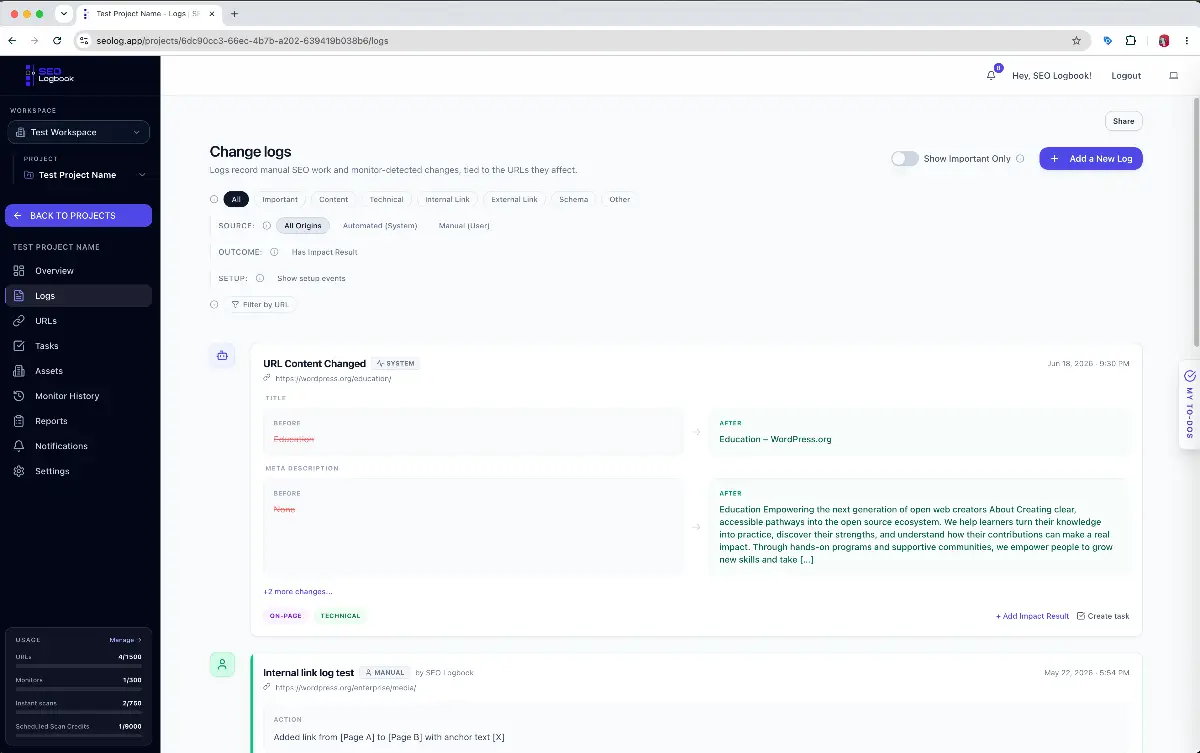Click the info icon next to SETUP
Viewport: 1200px width, 753px height.
pyautogui.click(x=260, y=278)
